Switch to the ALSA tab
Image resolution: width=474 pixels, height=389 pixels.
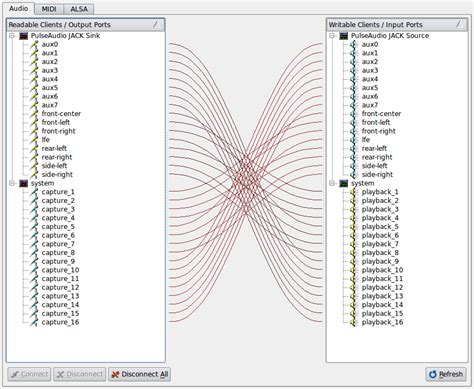coord(79,9)
